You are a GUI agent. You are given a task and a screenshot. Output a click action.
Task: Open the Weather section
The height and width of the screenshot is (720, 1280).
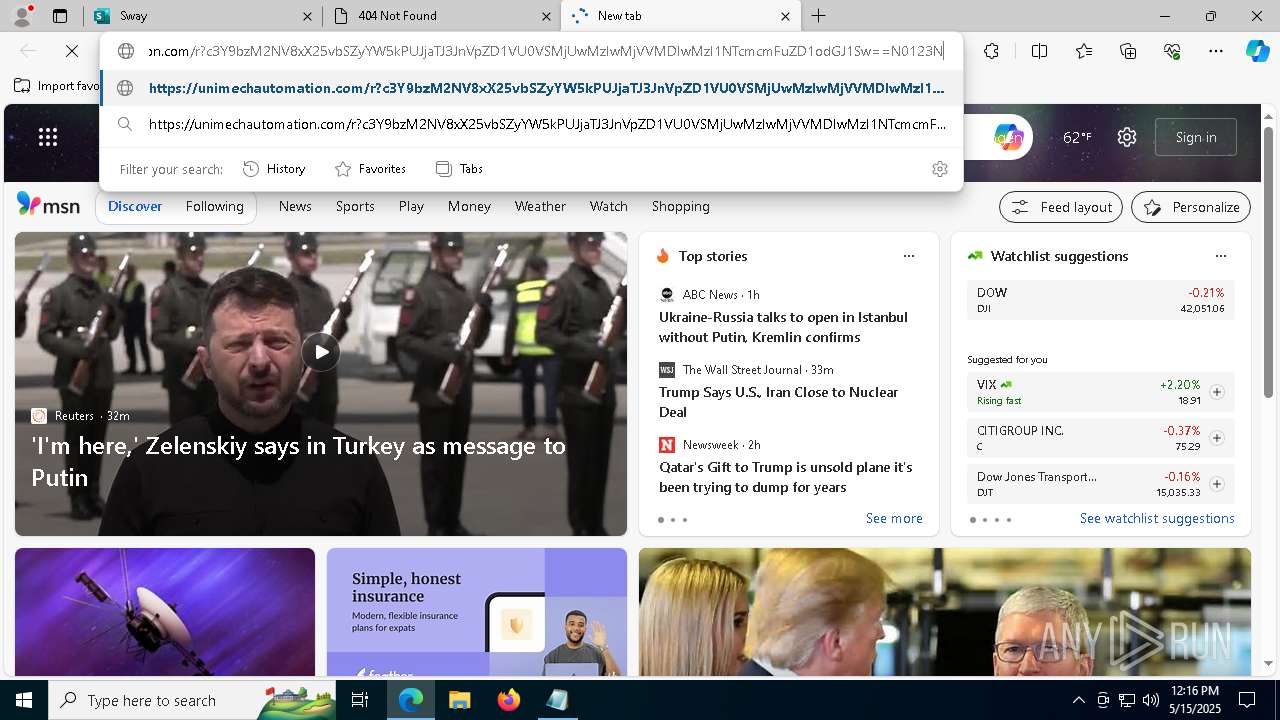point(540,206)
